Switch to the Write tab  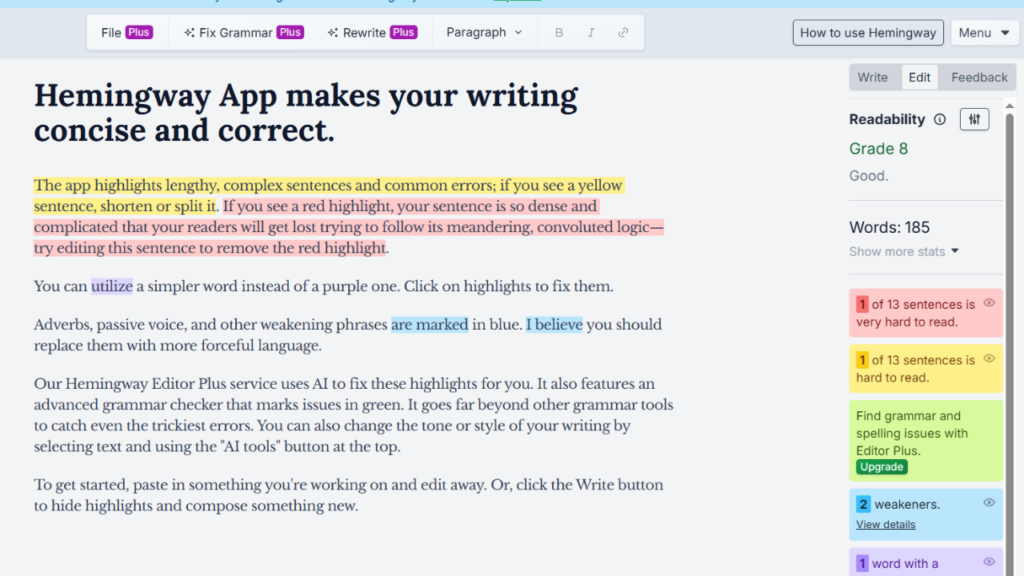click(x=872, y=77)
